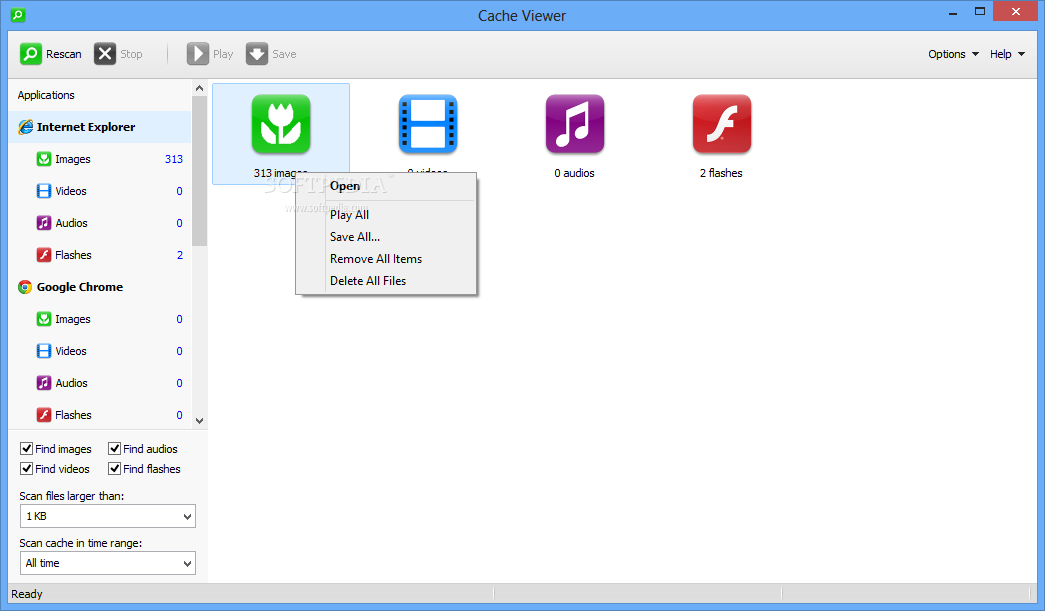
Task: Click the Stop X icon
Action: coord(105,54)
